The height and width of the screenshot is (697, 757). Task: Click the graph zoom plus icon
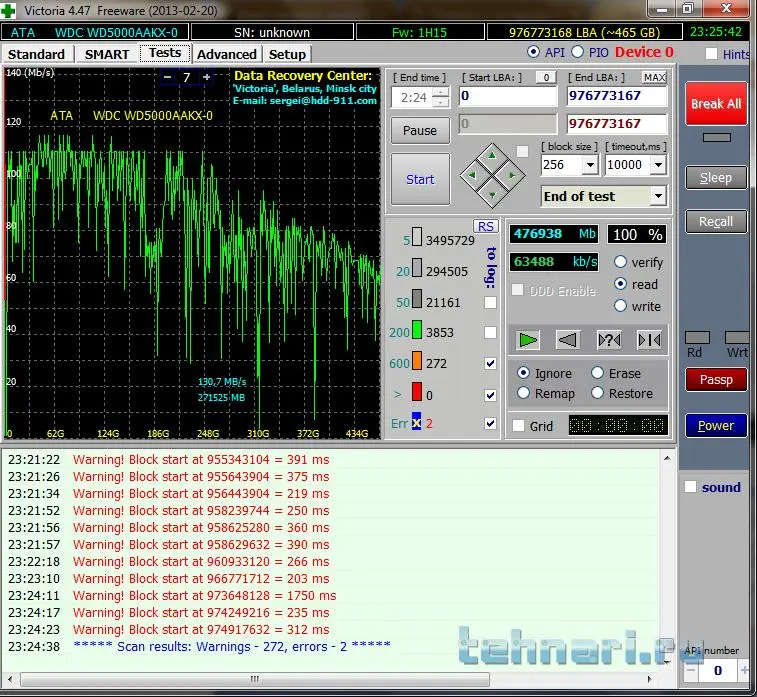[x=206, y=77]
